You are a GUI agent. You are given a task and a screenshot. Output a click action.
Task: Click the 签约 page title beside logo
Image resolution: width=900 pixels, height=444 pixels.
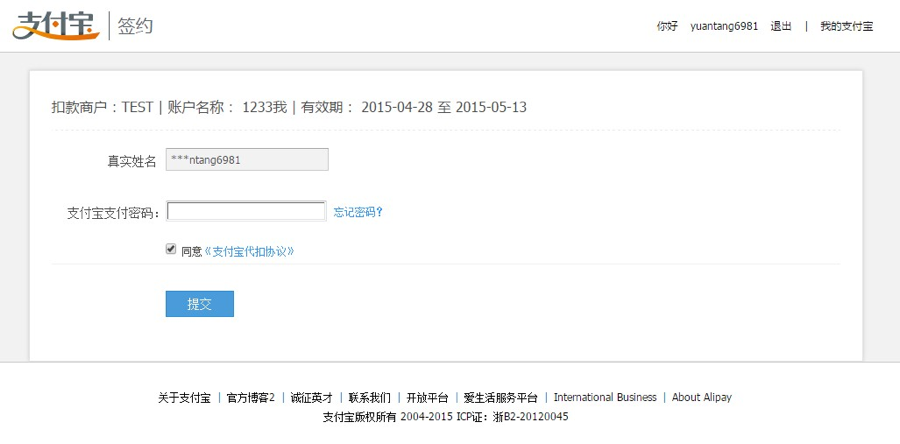pos(136,26)
